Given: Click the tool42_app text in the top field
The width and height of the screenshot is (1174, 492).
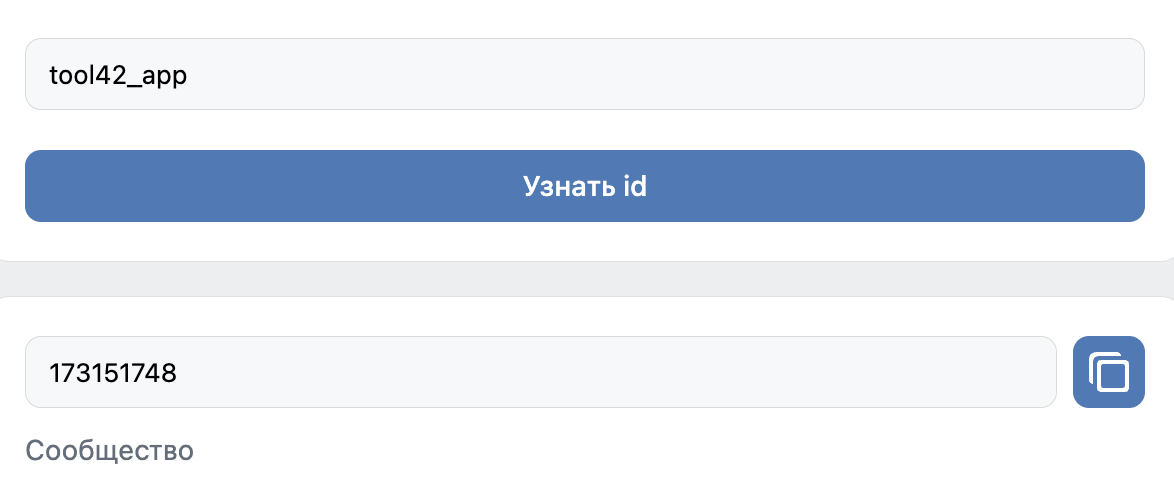Looking at the screenshot, I should click(x=117, y=75).
